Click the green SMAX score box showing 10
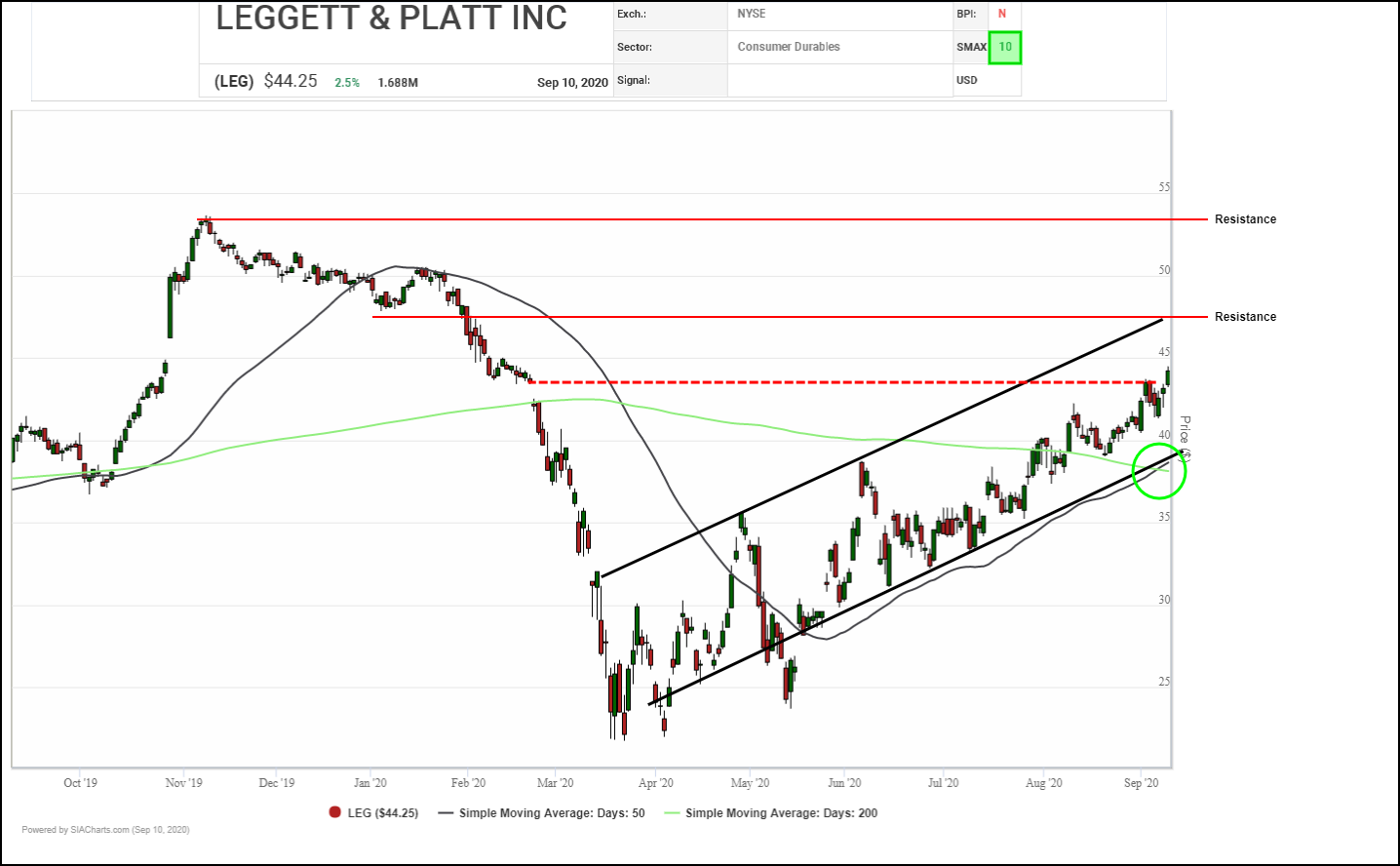Viewport: 1400px width, 866px height. 1004,47
